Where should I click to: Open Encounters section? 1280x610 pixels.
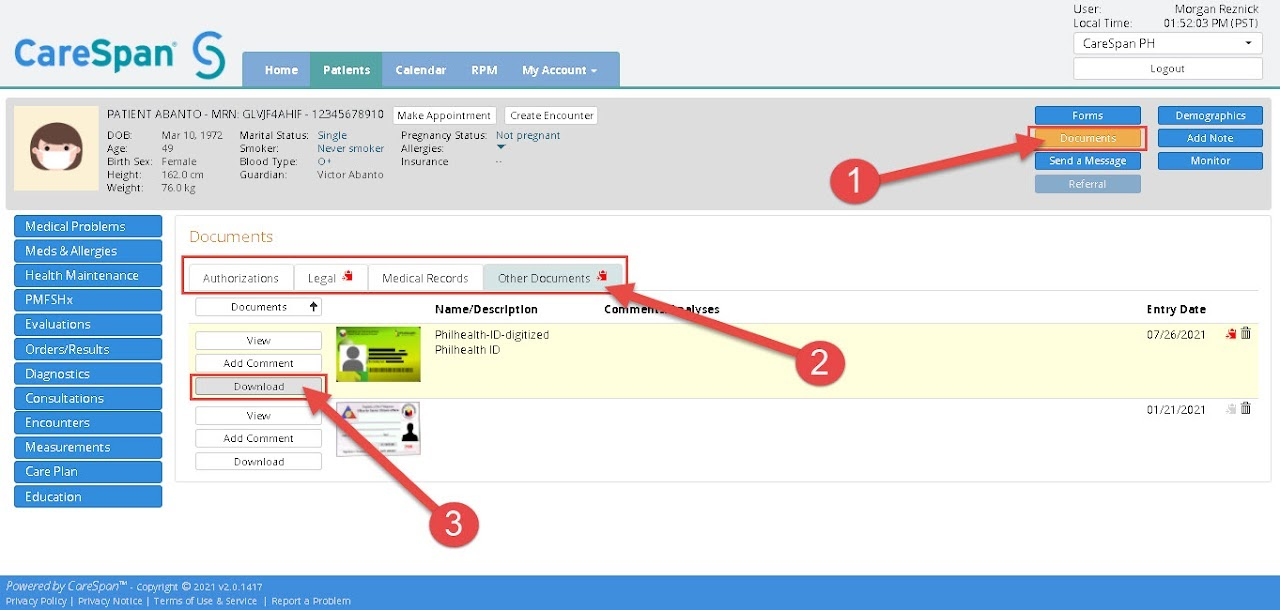click(88, 422)
